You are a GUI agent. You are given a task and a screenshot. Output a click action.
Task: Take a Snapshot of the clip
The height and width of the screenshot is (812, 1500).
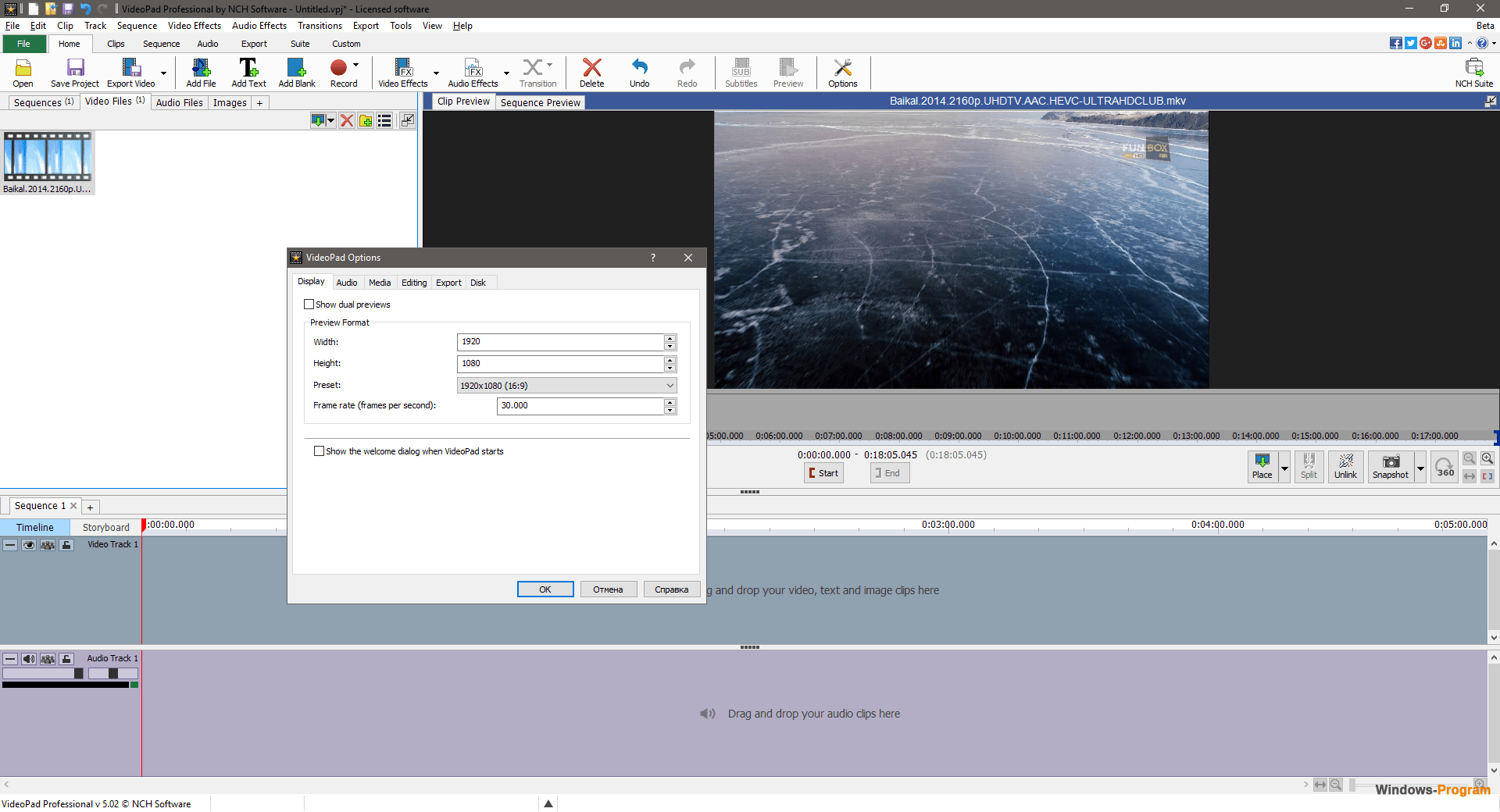click(1390, 466)
